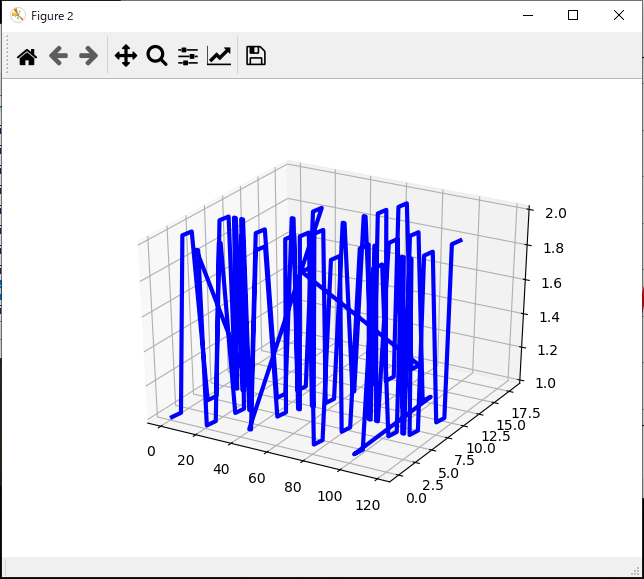
Task: Click the y-axis tick label 5.0
Action: (448, 473)
